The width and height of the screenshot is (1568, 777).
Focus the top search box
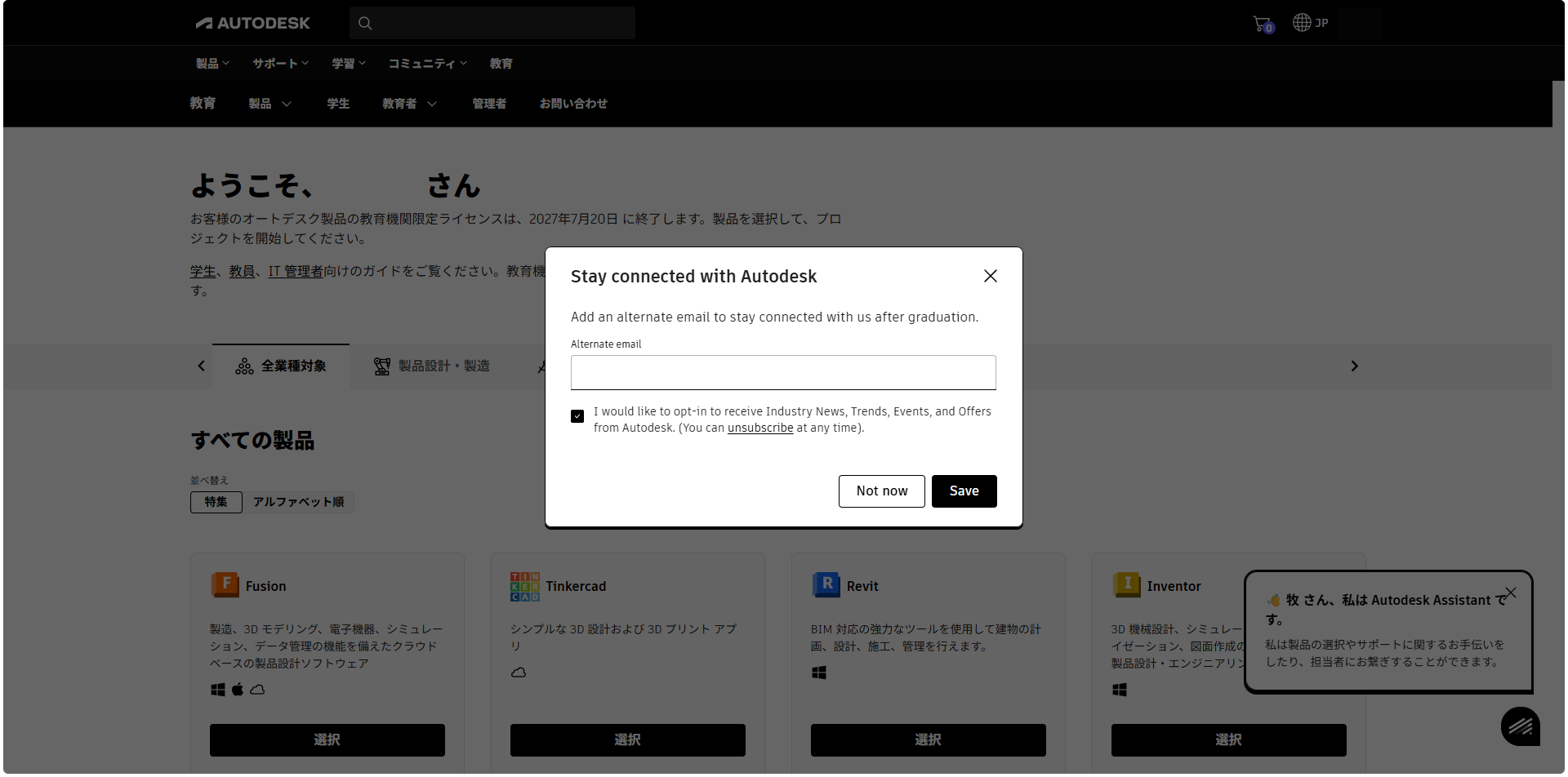point(492,23)
